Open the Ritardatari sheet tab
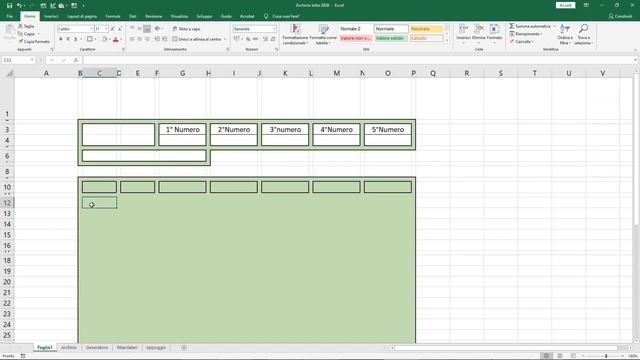 [x=127, y=347]
